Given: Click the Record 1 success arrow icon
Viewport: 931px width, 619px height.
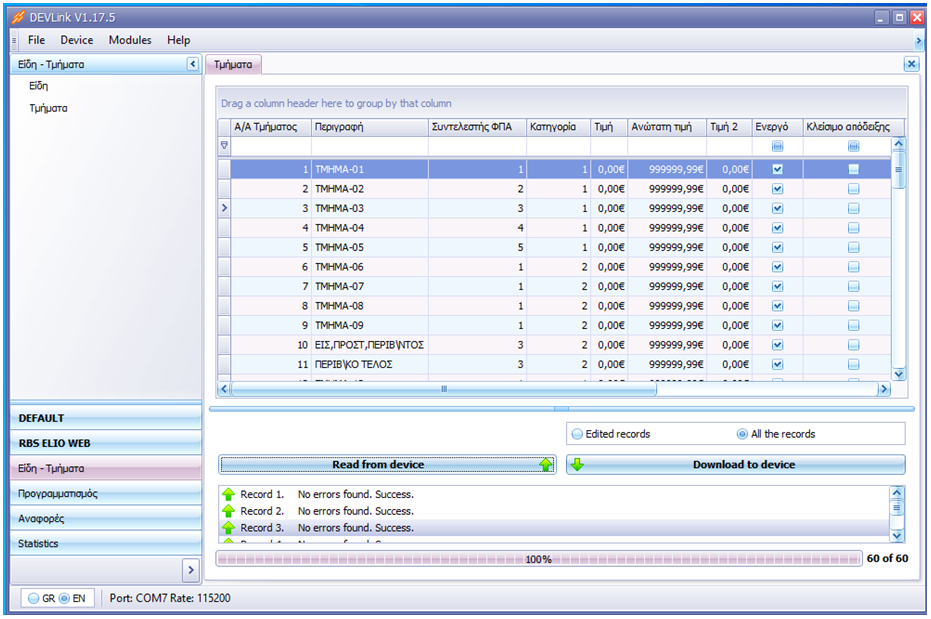Looking at the screenshot, I should point(228,494).
